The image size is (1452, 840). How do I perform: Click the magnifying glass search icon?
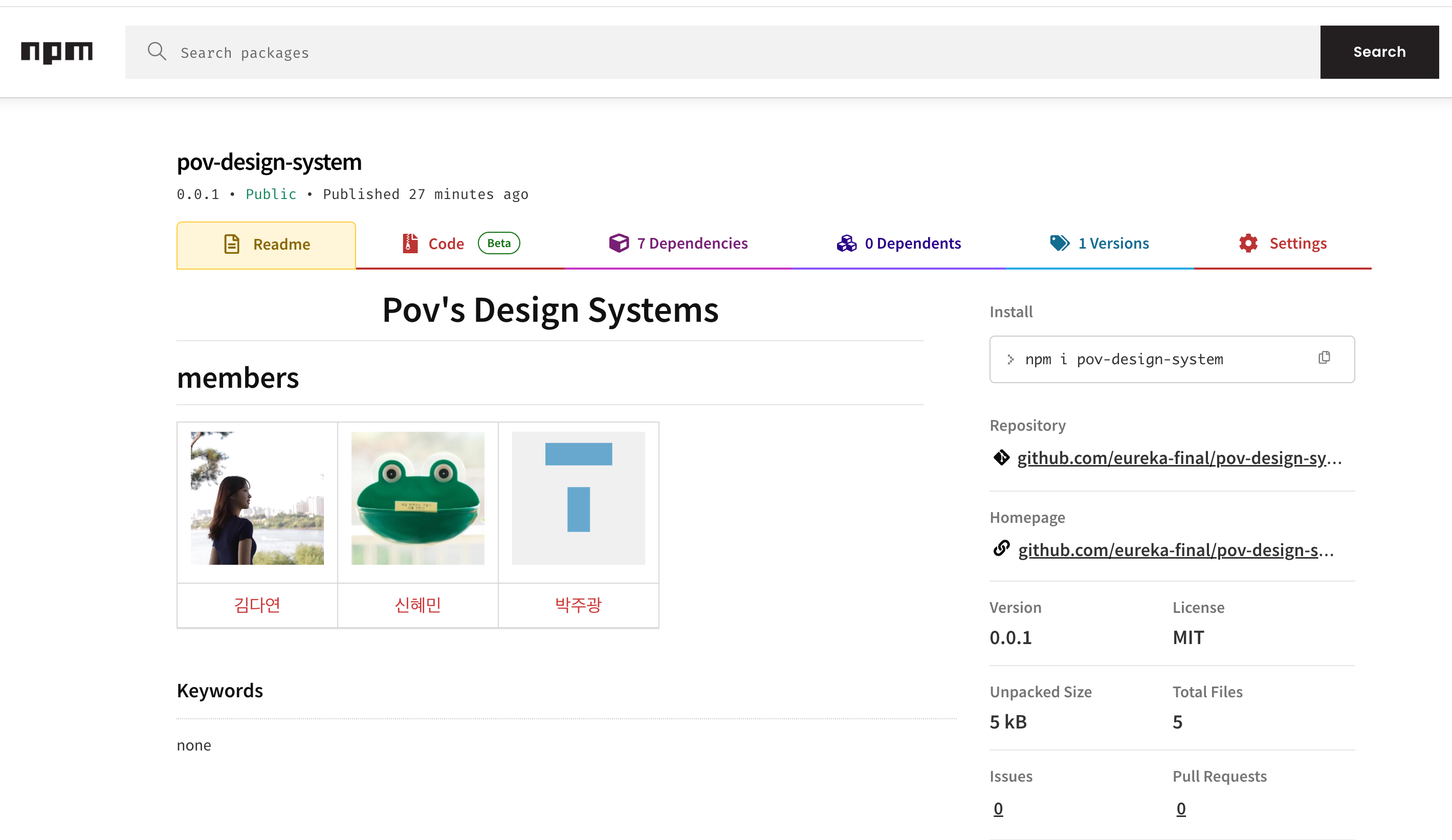pyautogui.click(x=156, y=52)
